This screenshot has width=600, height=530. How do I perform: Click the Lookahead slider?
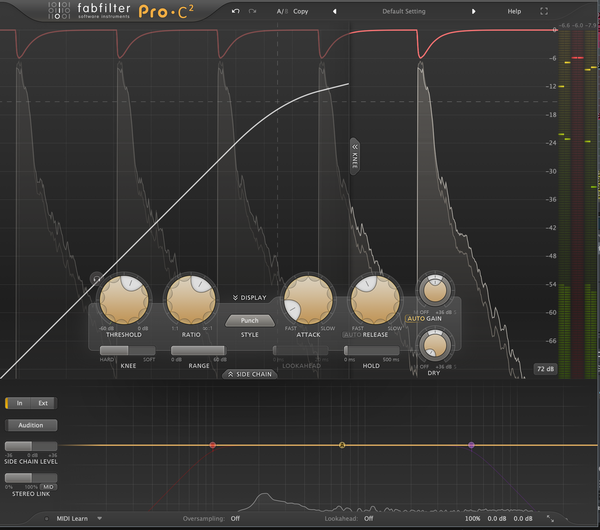point(300,350)
